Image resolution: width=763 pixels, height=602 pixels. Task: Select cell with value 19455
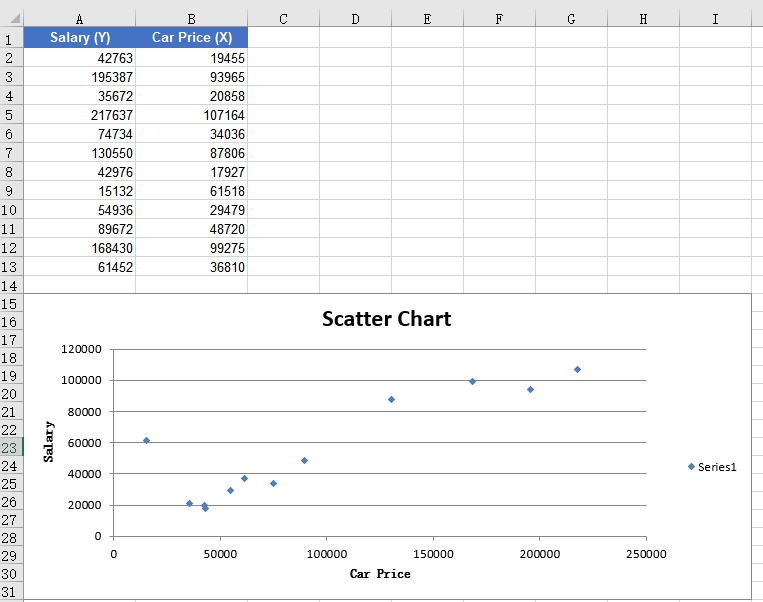tap(191, 58)
